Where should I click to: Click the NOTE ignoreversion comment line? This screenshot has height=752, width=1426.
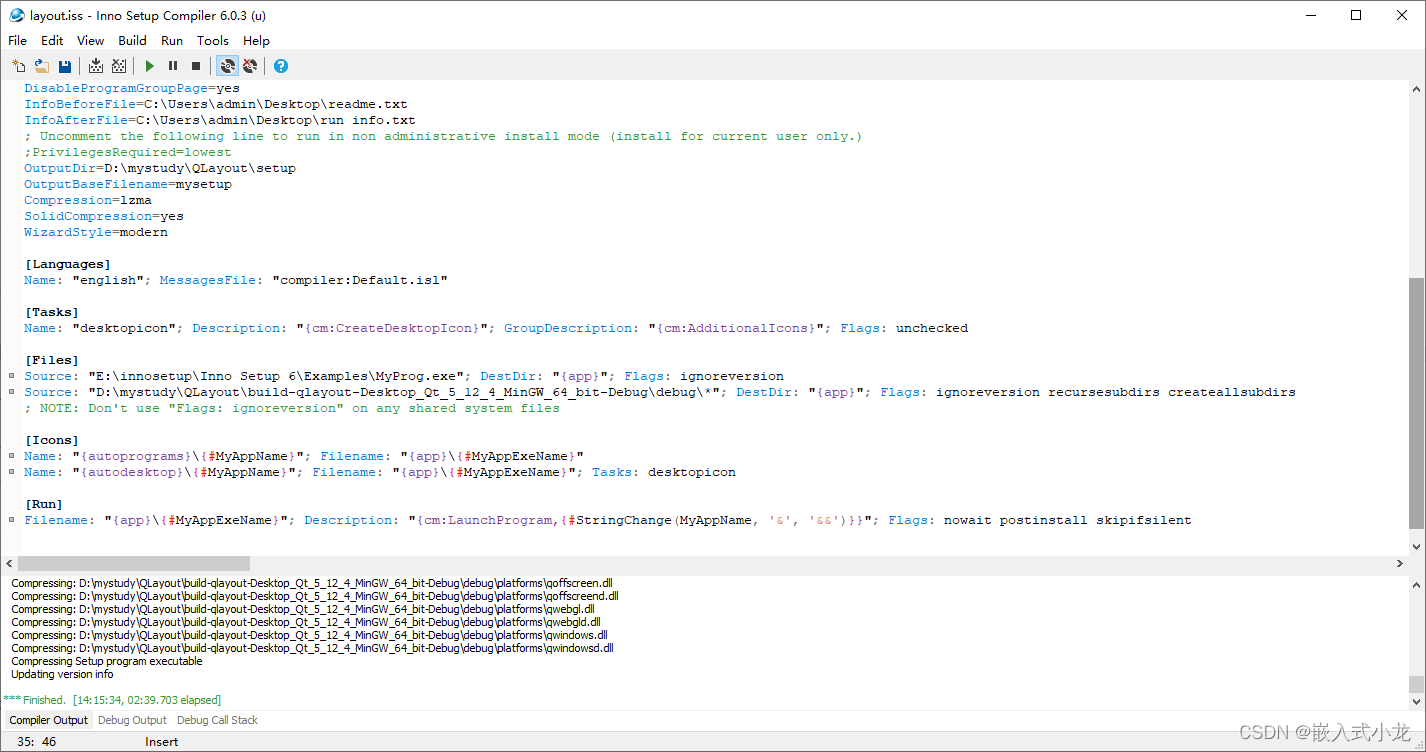click(x=292, y=408)
